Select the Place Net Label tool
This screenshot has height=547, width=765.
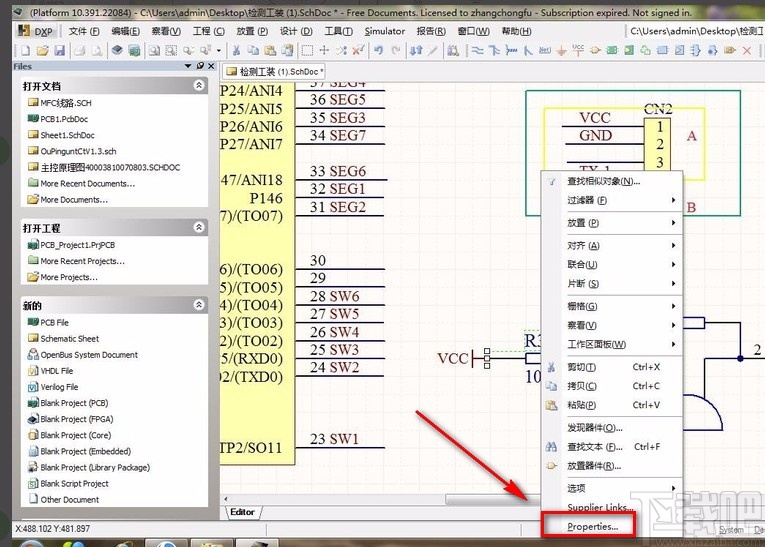coord(545,50)
